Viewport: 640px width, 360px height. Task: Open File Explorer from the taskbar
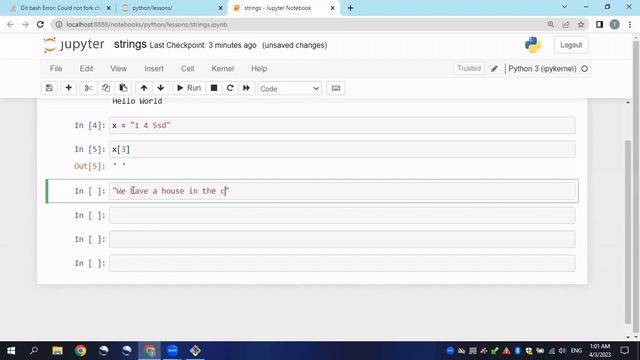tap(57, 351)
